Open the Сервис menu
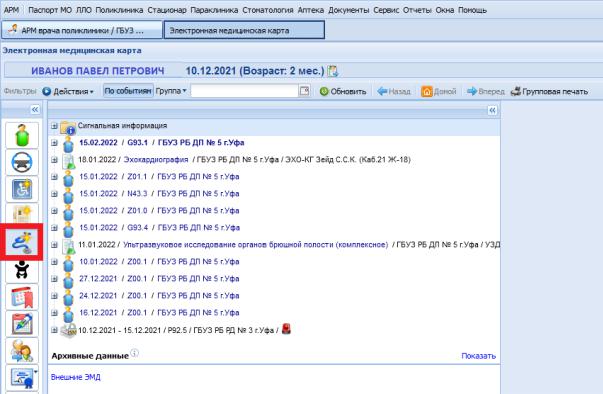This screenshot has width=603, height=394. coord(386,10)
